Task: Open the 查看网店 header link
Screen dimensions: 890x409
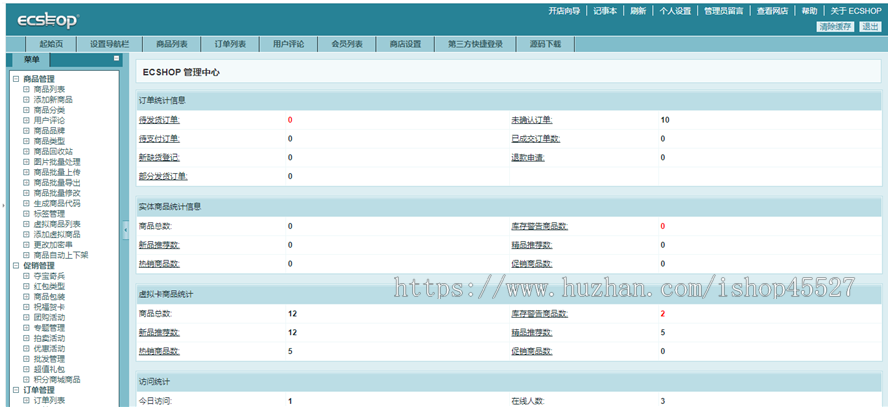Action: click(x=773, y=11)
